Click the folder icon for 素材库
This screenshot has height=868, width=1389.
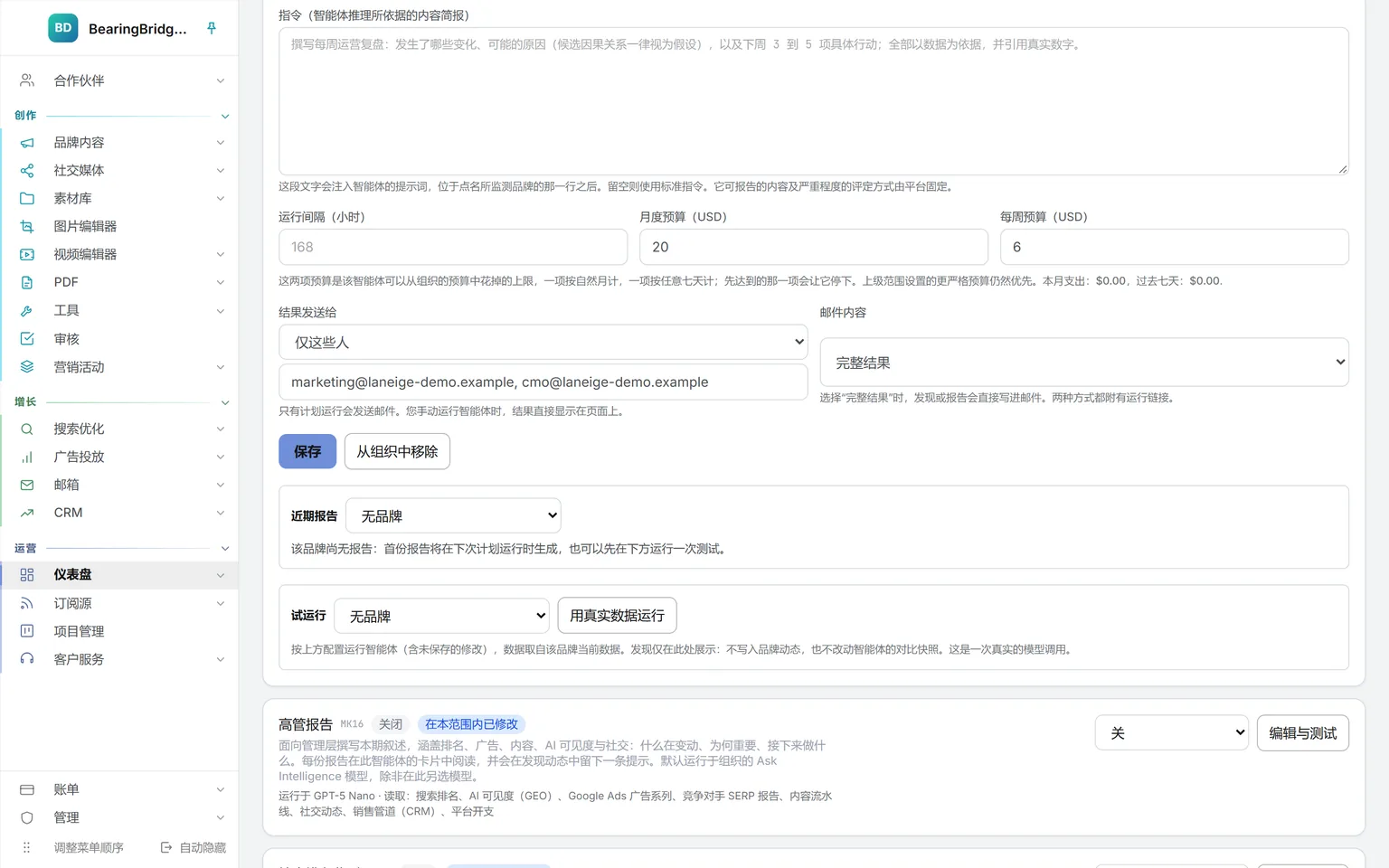(x=27, y=199)
